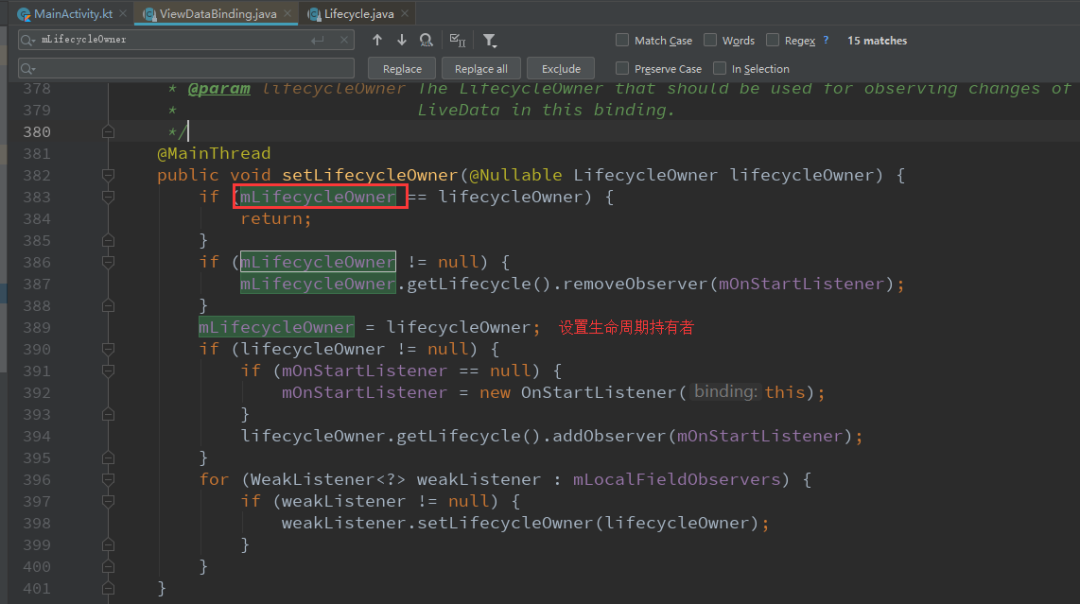1080x604 pixels.
Task: Collapse the if block fold at line 383
Action: (108, 197)
